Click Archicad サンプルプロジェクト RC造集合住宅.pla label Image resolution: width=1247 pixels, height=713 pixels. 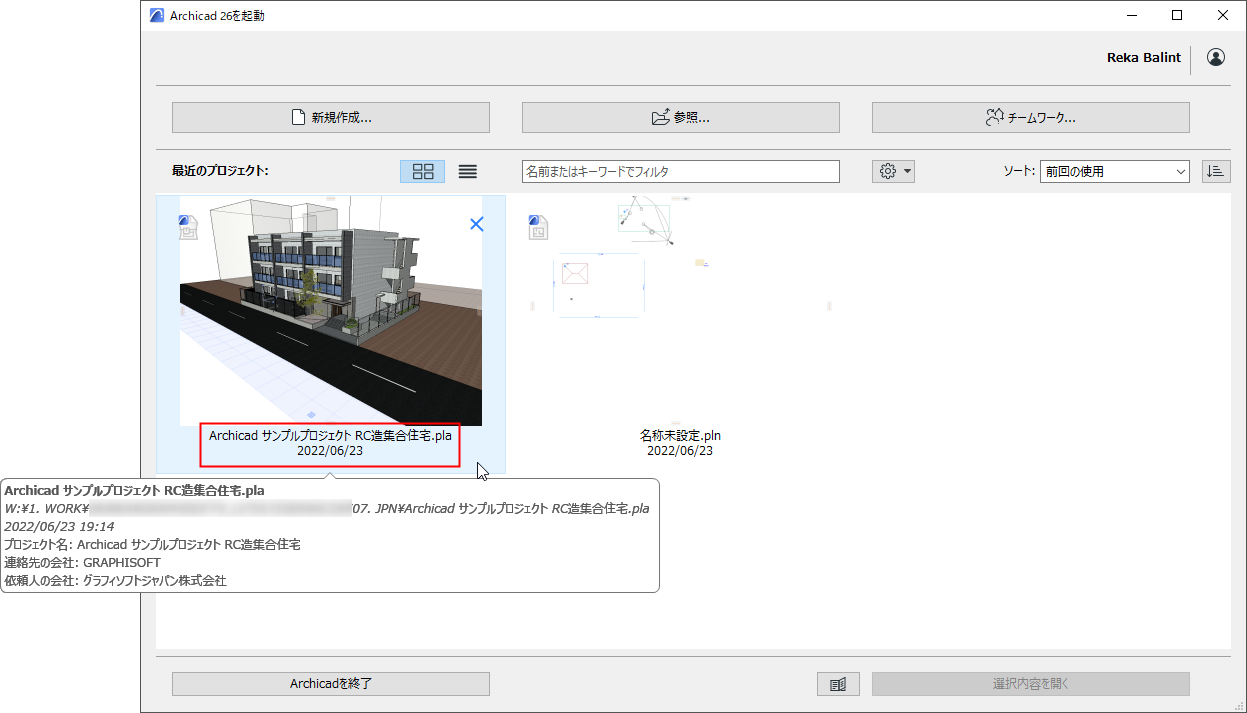click(x=329, y=436)
